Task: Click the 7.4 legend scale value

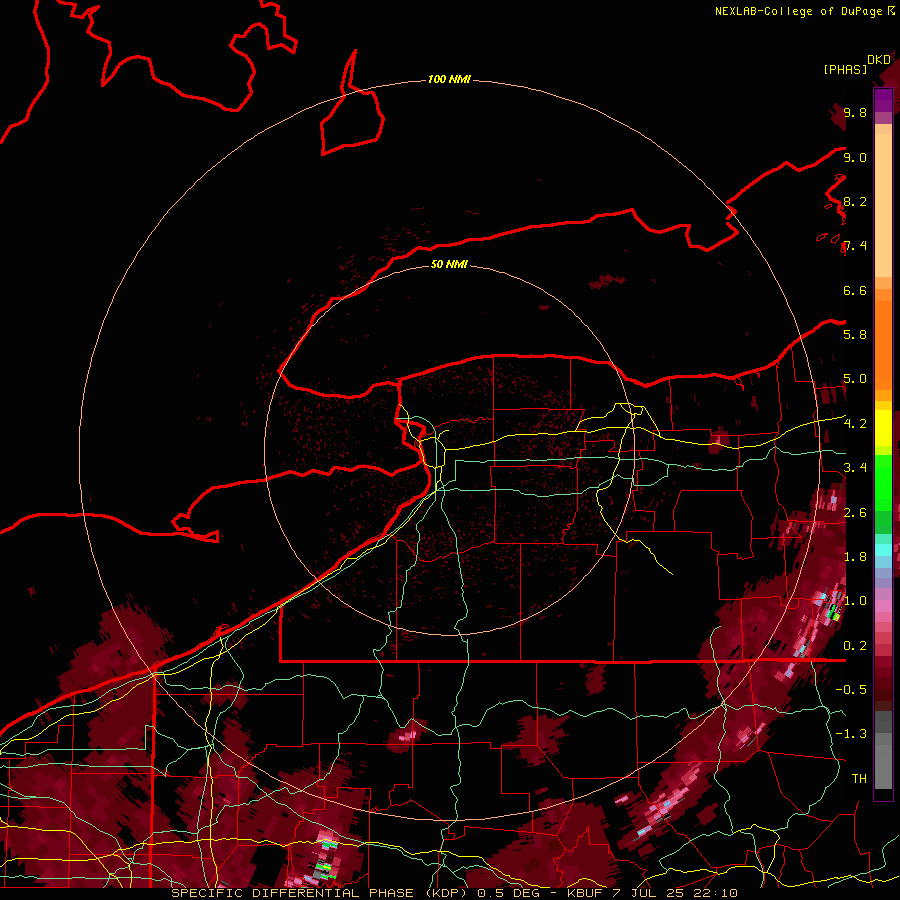Action: click(x=855, y=246)
